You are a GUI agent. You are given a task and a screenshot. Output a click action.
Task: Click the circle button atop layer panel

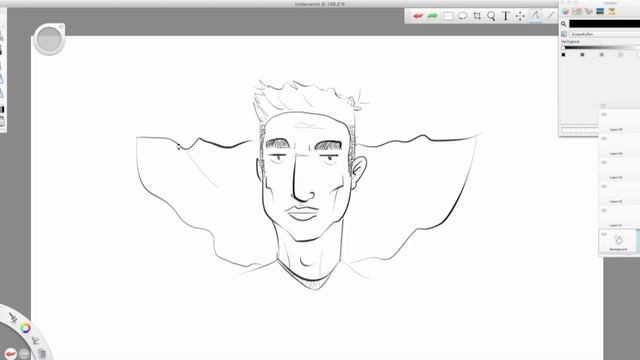point(603,106)
